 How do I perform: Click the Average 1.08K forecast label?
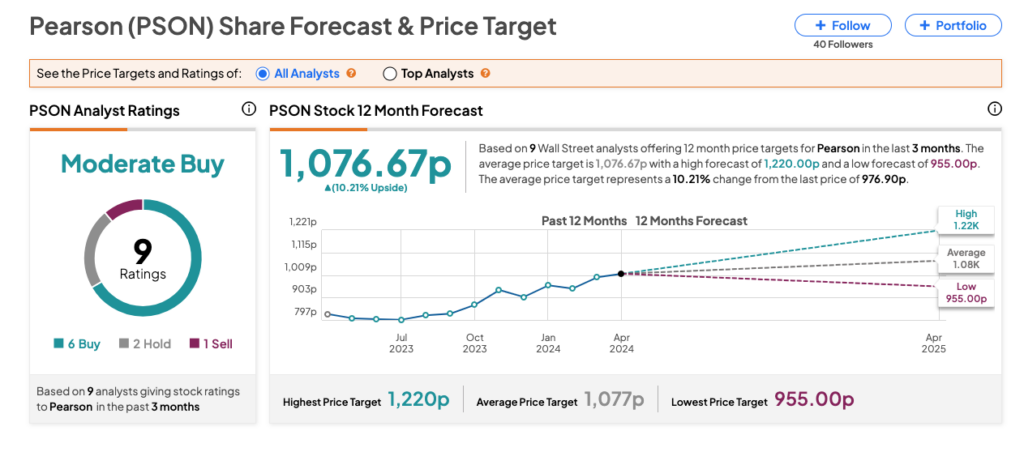coord(965,259)
